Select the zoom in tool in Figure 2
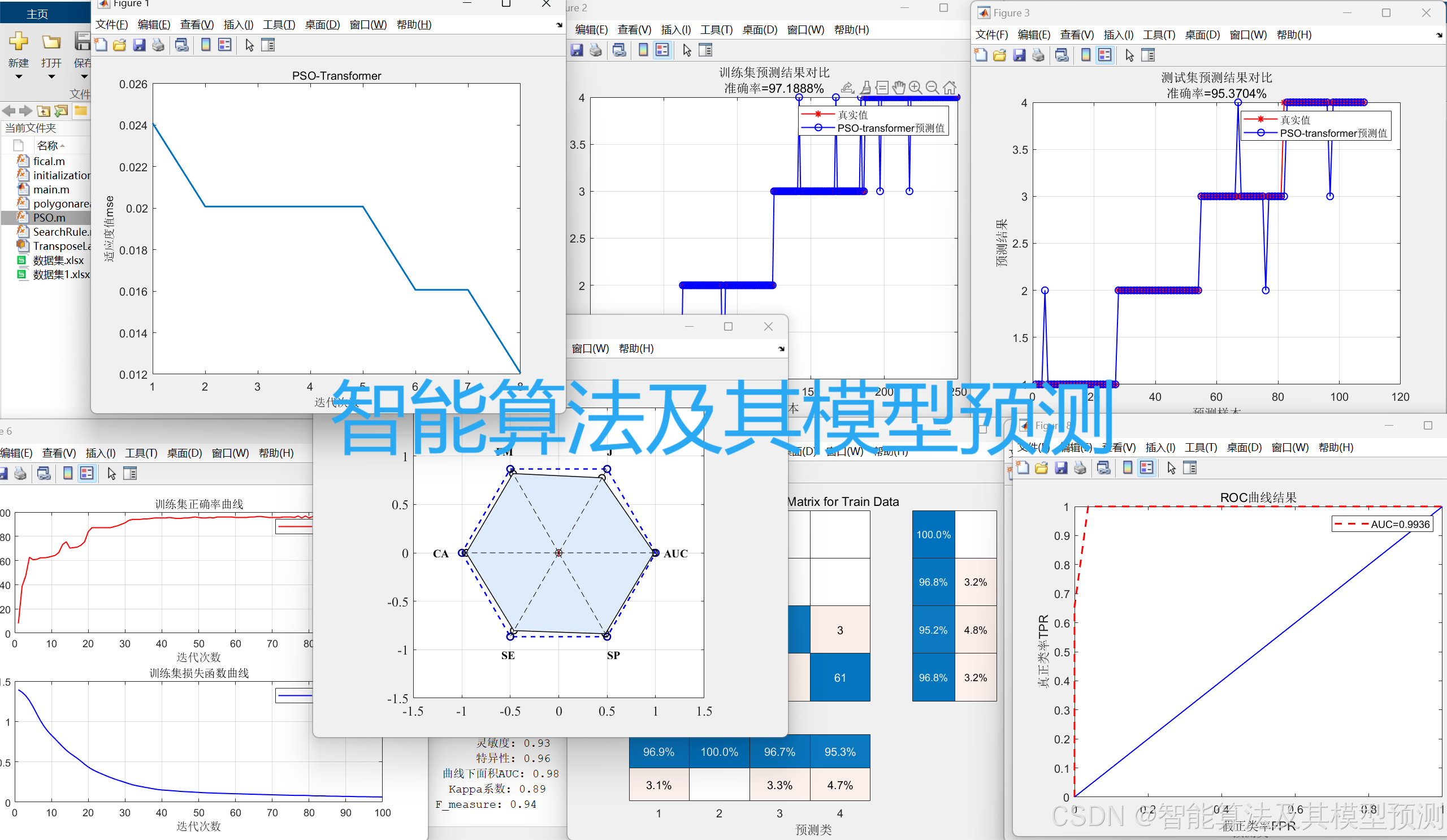This screenshot has height=840, width=1447. pos(915,87)
